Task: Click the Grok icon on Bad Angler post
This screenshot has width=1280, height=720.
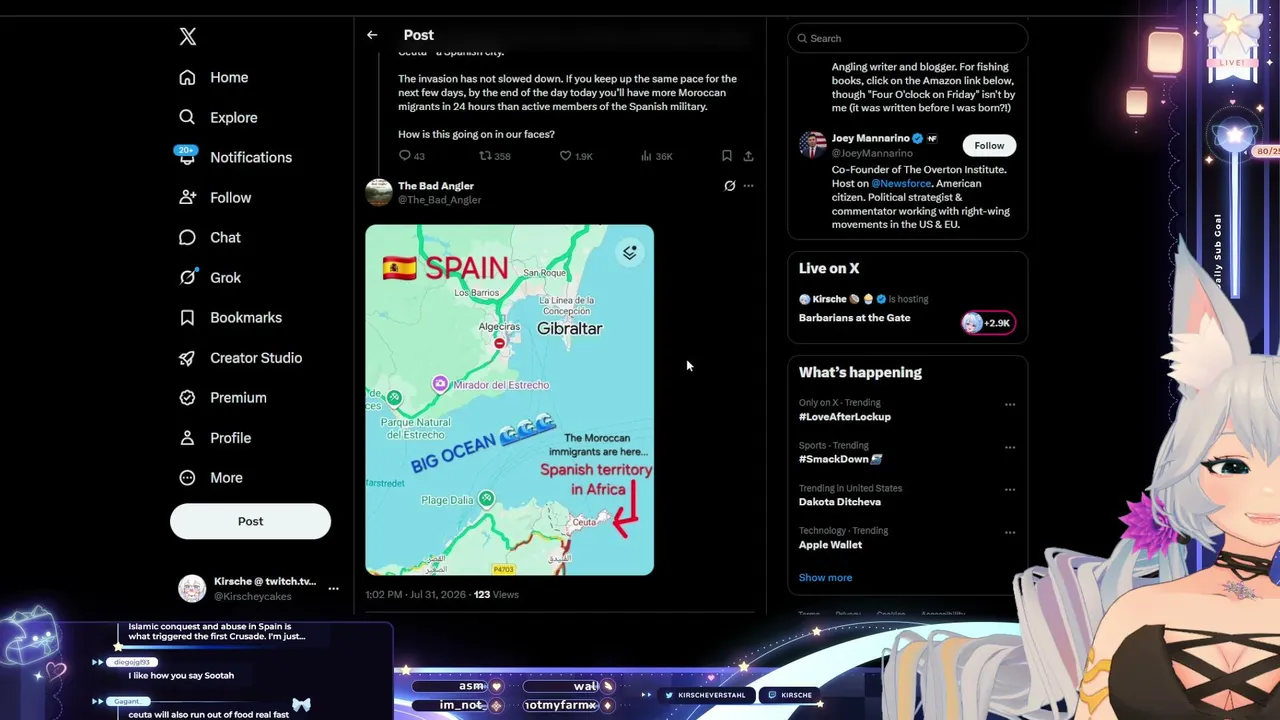Action: click(730, 186)
